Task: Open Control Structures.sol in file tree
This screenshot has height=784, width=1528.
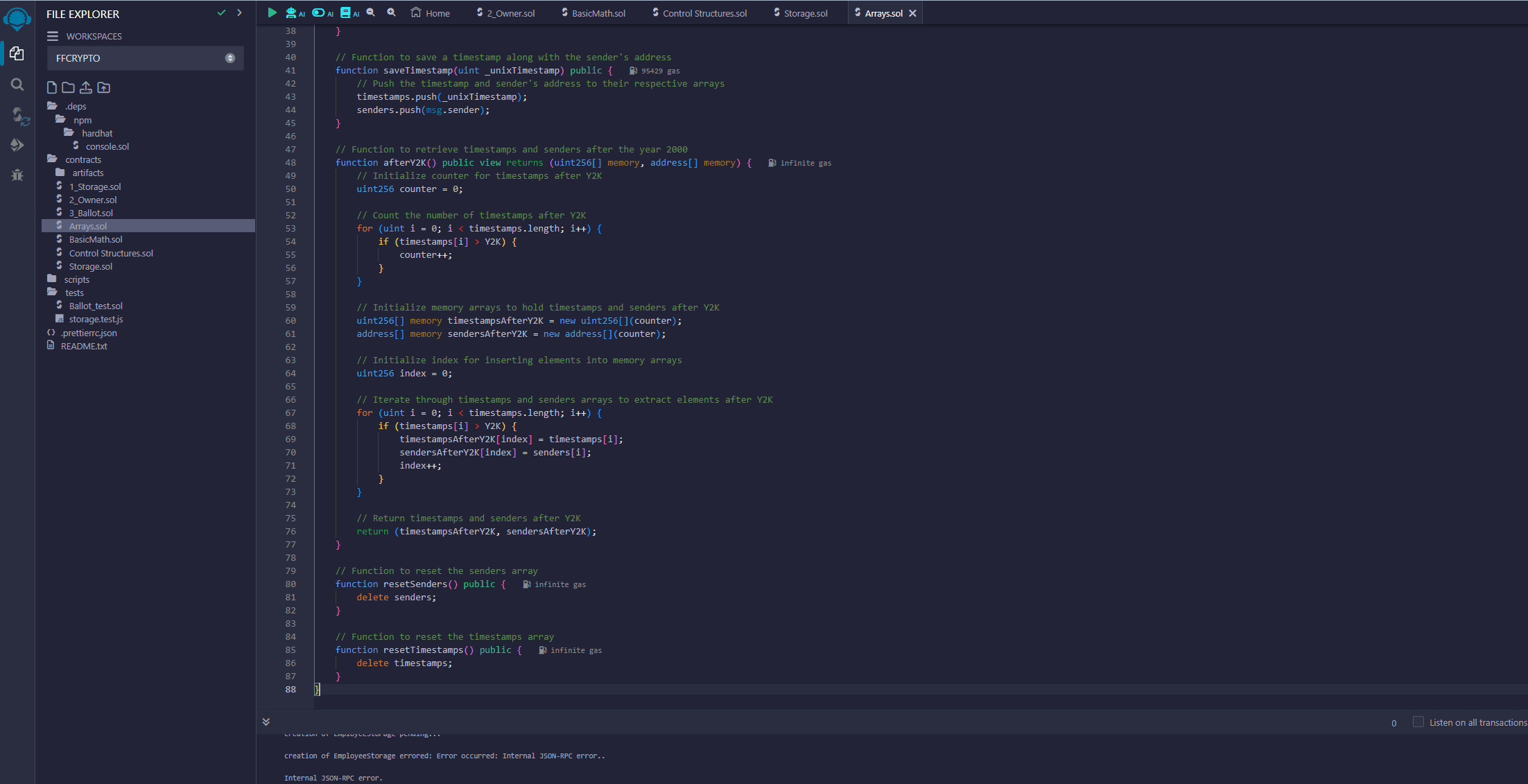Action: coord(105,253)
